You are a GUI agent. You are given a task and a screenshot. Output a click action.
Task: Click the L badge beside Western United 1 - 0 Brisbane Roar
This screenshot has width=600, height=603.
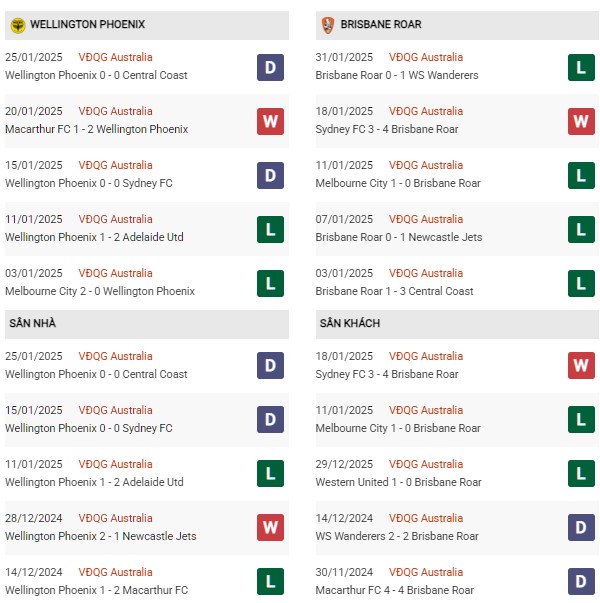point(581,473)
